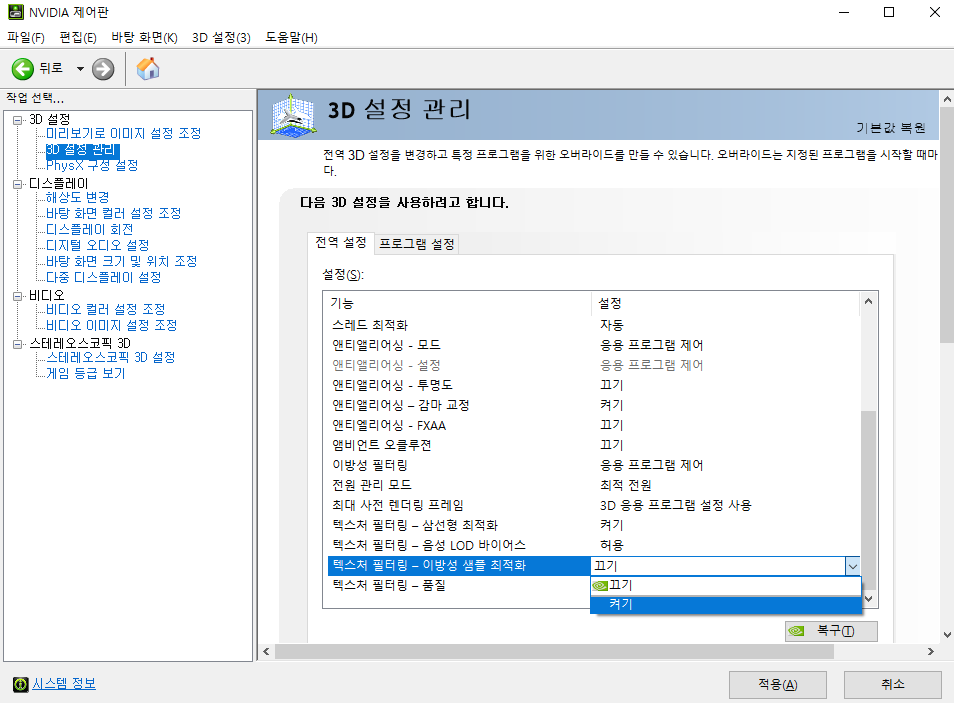Click the 적용(A) button
954x703 pixels.
[x=778, y=685]
